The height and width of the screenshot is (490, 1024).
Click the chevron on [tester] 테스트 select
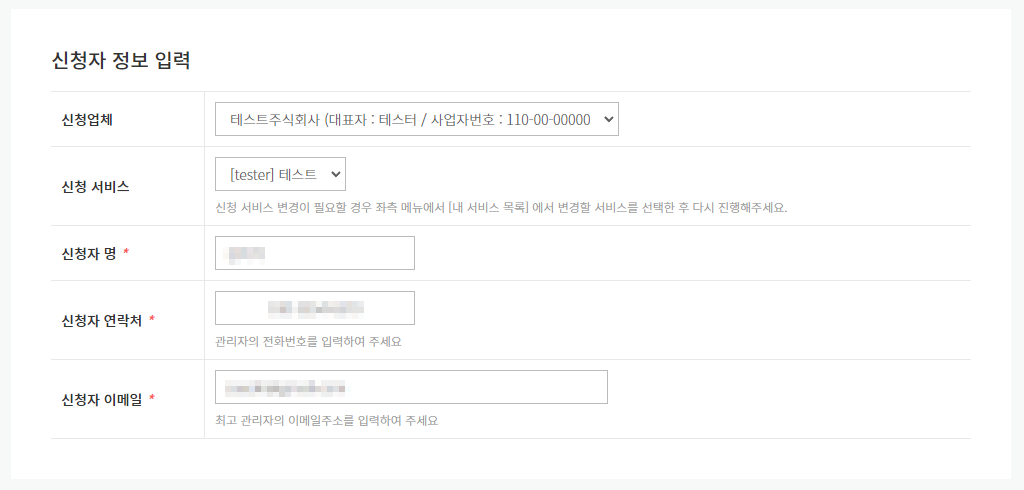pos(335,174)
